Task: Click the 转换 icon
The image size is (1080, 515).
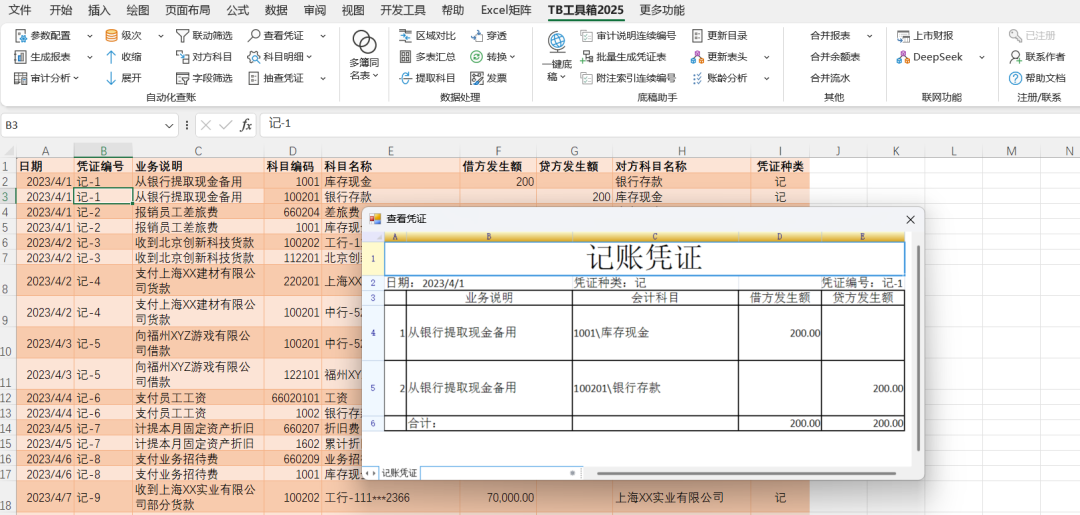Action: coord(477,57)
